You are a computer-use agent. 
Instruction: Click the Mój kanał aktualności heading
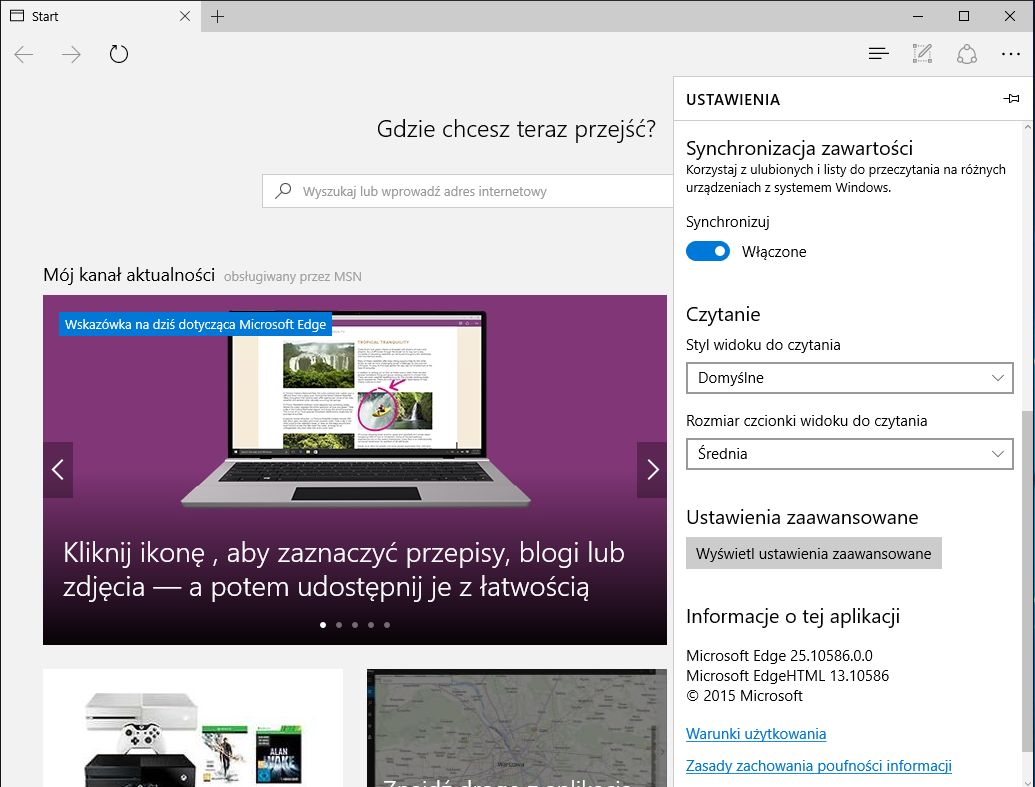point(129,275)
